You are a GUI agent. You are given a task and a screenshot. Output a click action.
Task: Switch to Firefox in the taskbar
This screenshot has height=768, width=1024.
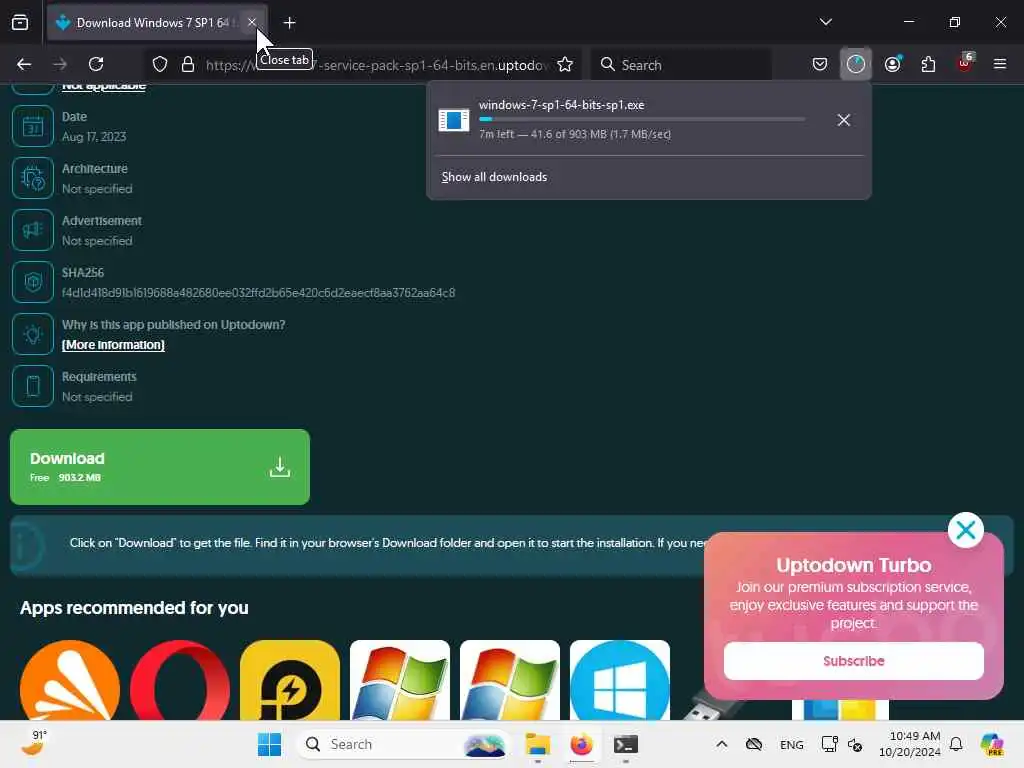[581, 744]
